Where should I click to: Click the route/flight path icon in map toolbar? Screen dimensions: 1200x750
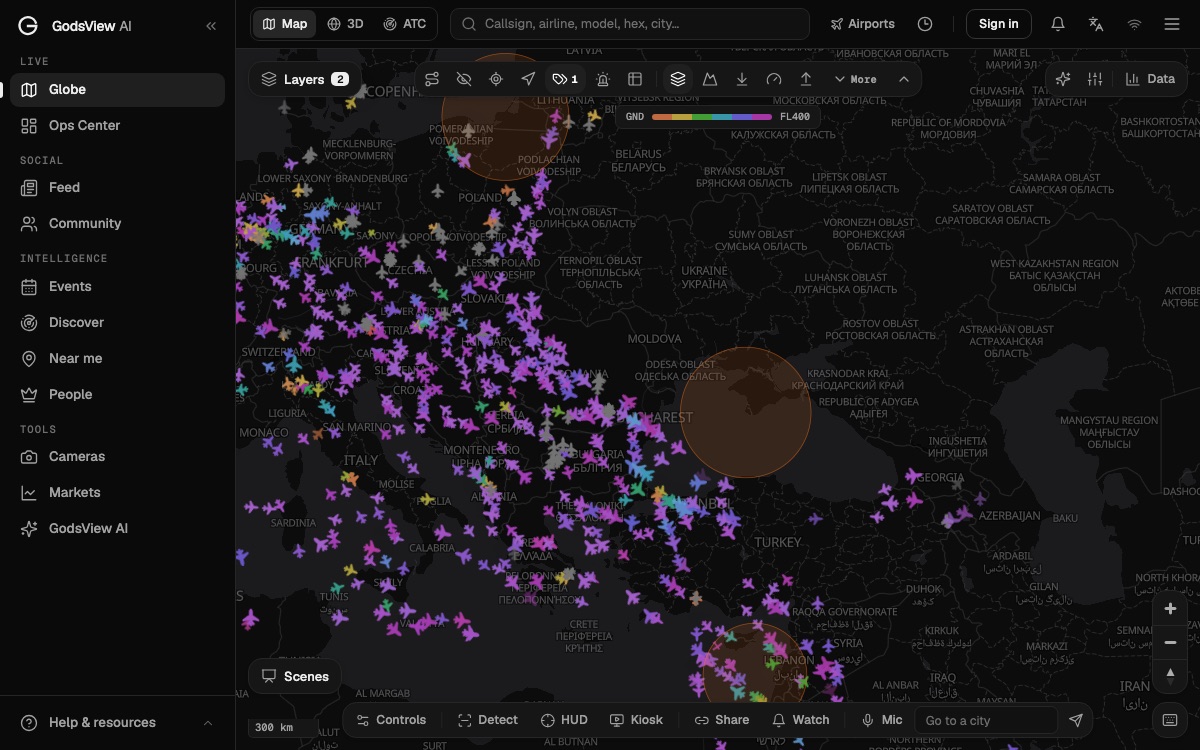pos(432,79)
